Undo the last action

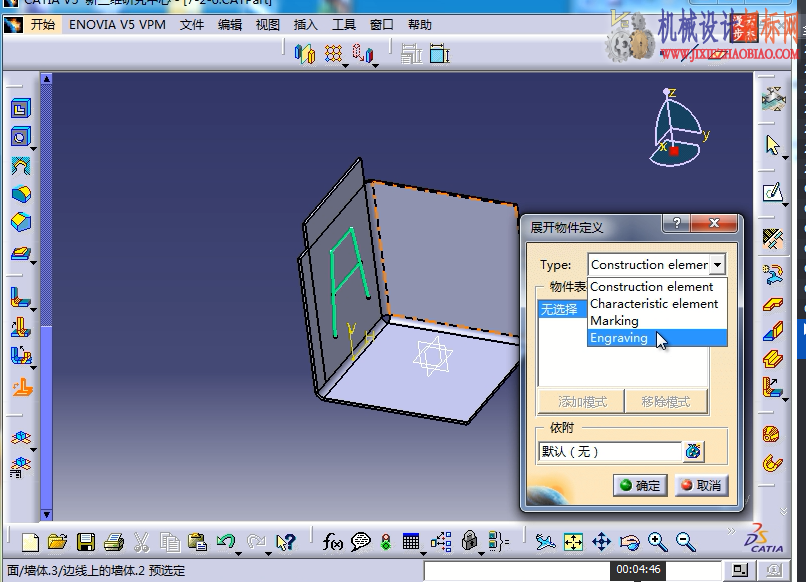[226, 541]
